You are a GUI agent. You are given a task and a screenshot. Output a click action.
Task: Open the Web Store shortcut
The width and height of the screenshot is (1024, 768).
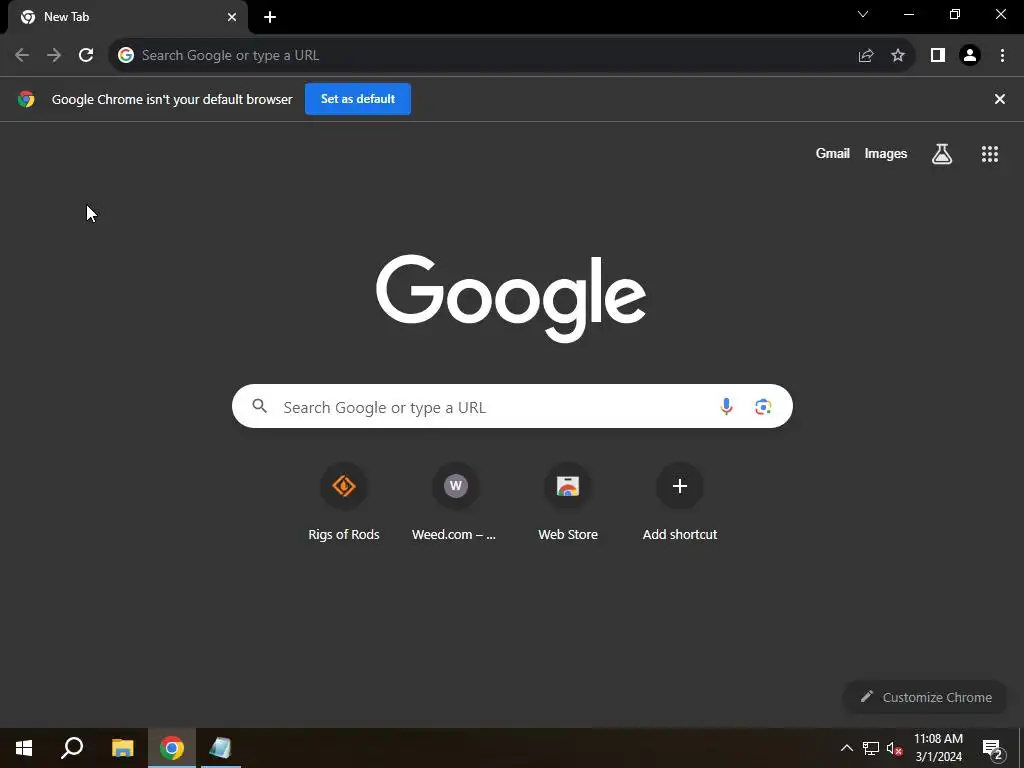coord(568,504)
